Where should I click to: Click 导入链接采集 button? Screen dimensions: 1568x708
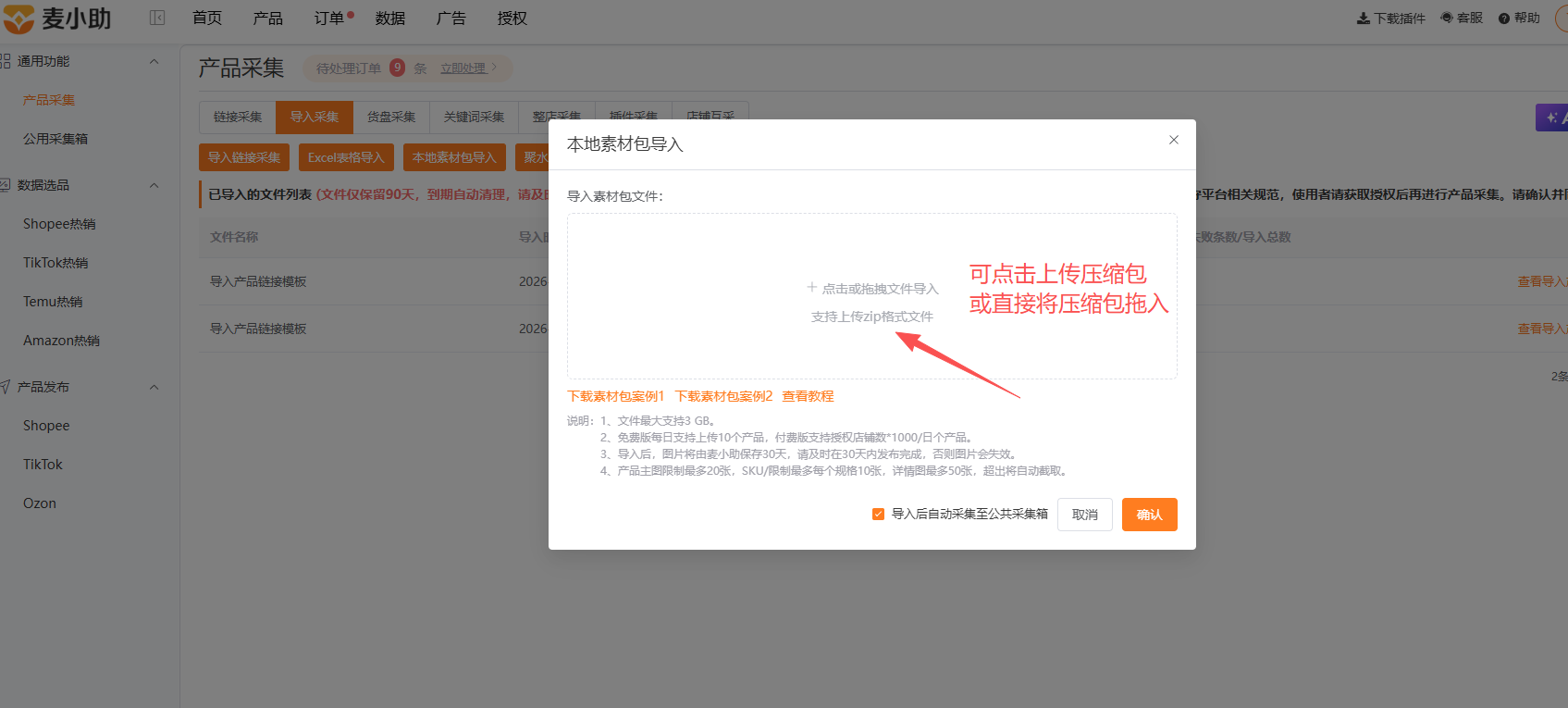(244, 157)
